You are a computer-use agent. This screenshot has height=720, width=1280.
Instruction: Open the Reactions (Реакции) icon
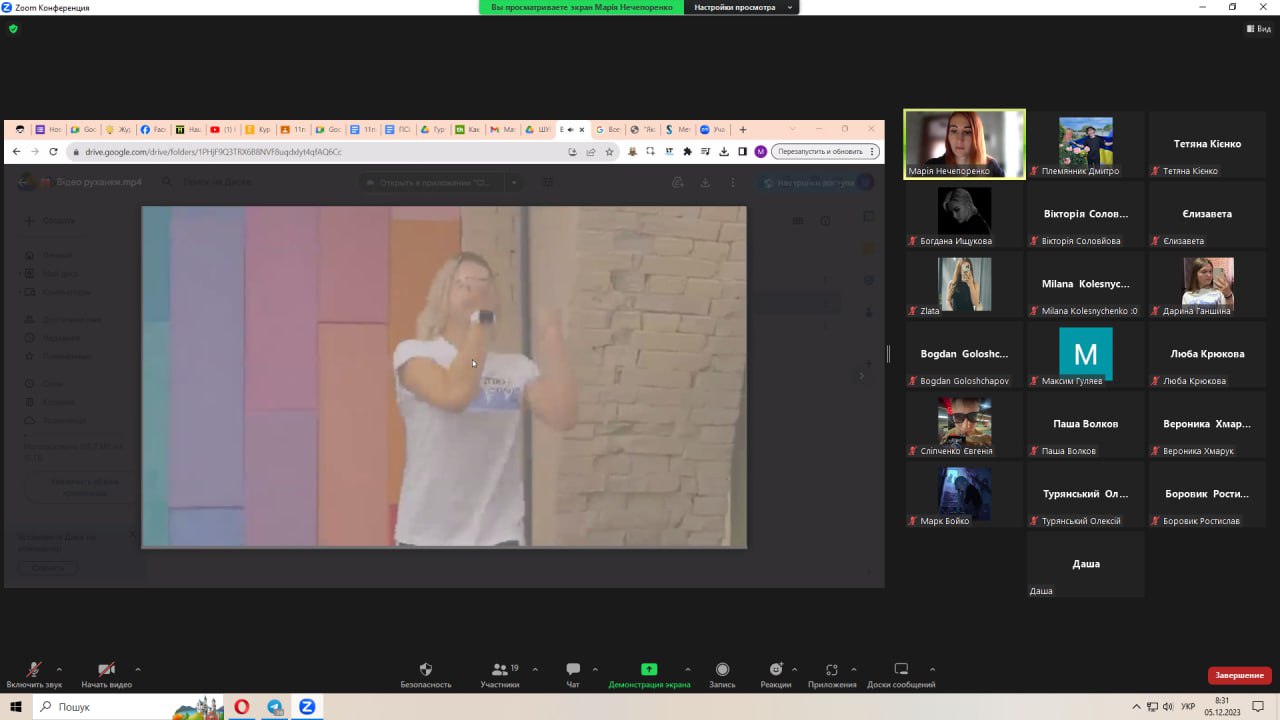[775, 670]
